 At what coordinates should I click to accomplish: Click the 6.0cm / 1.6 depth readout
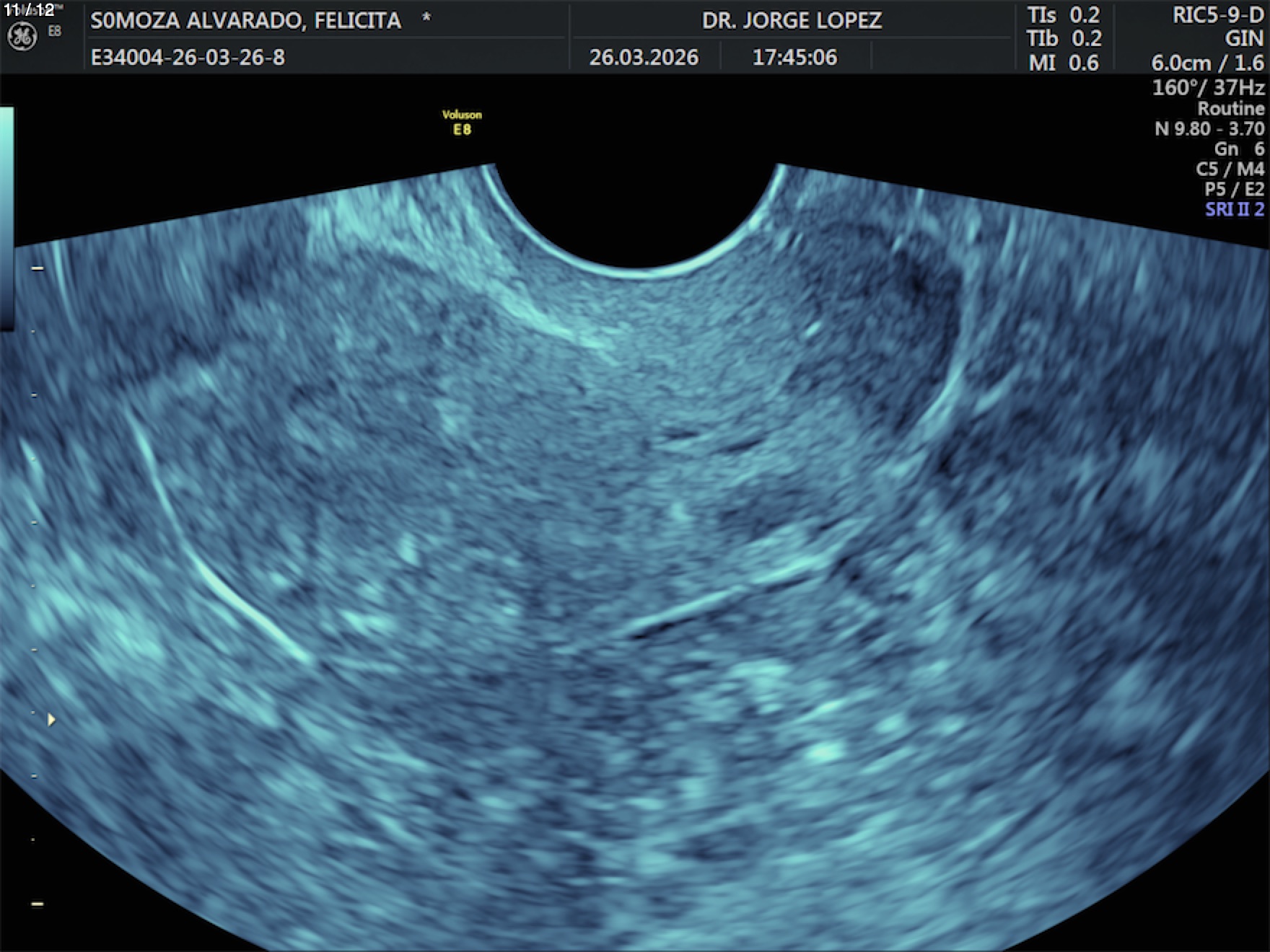tap(1207, 63)
